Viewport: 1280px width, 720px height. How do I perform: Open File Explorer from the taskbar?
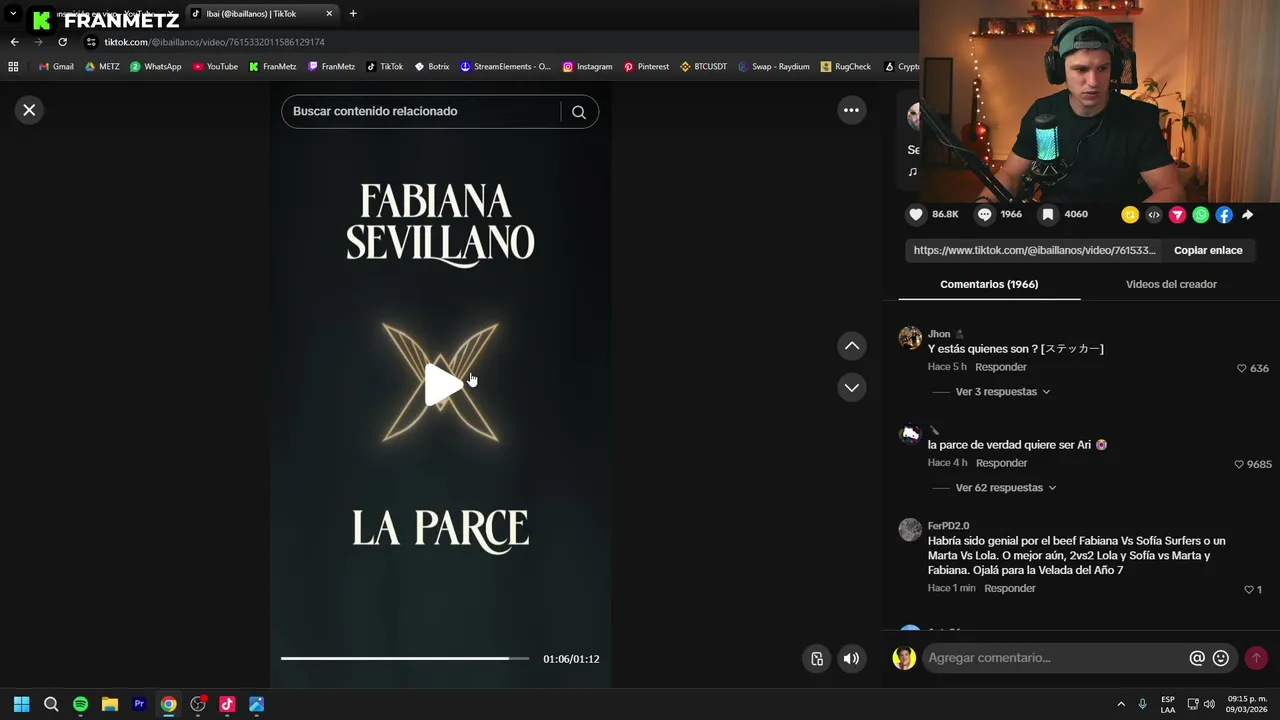click(110, 704)
